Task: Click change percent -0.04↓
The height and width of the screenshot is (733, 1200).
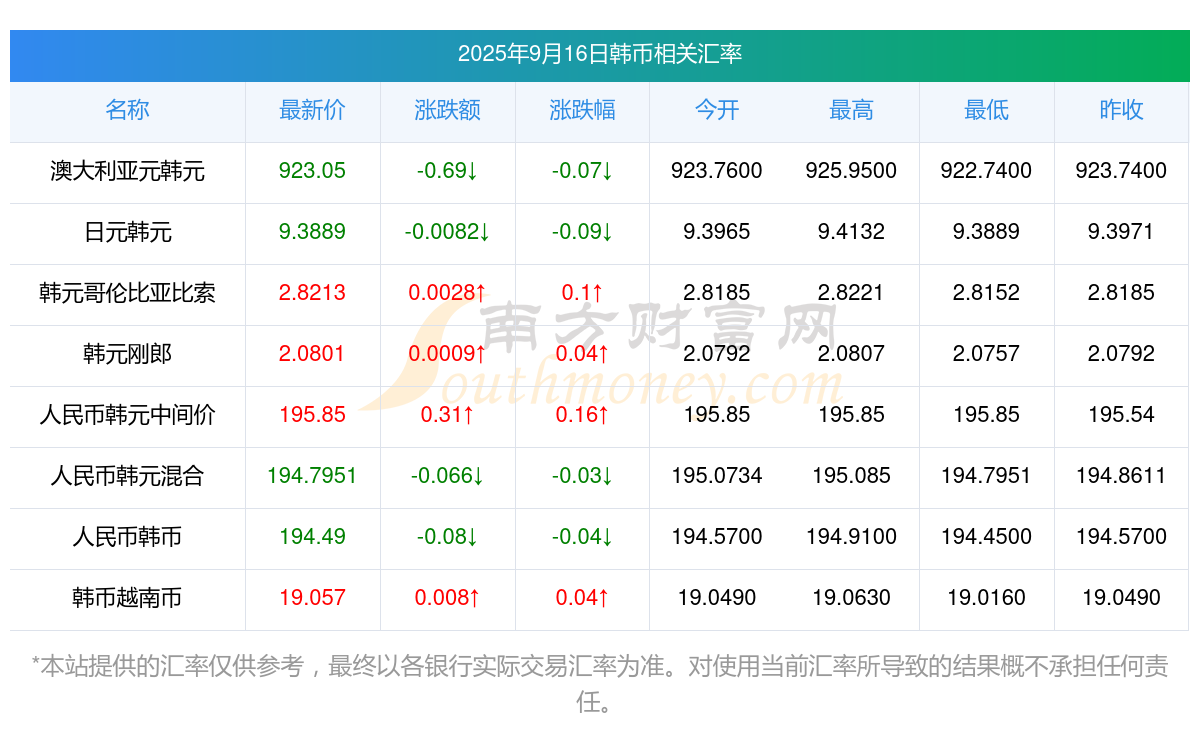Action: pyautogui.click(x=582, y=537)
